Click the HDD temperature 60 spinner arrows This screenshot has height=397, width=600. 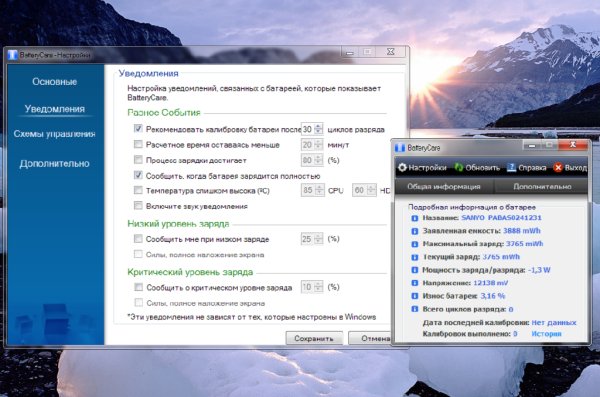click(x=371, y=190)
